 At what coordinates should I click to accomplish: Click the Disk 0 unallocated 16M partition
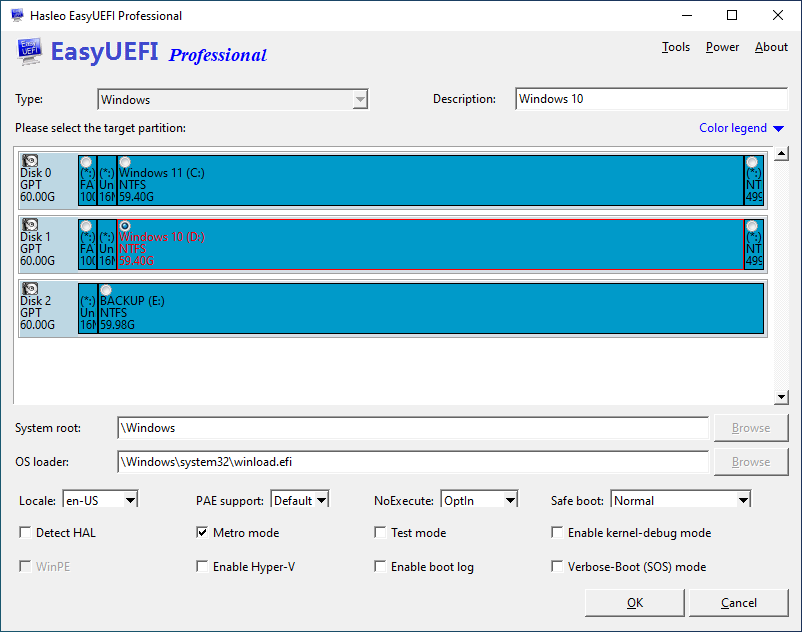(107, 181)
